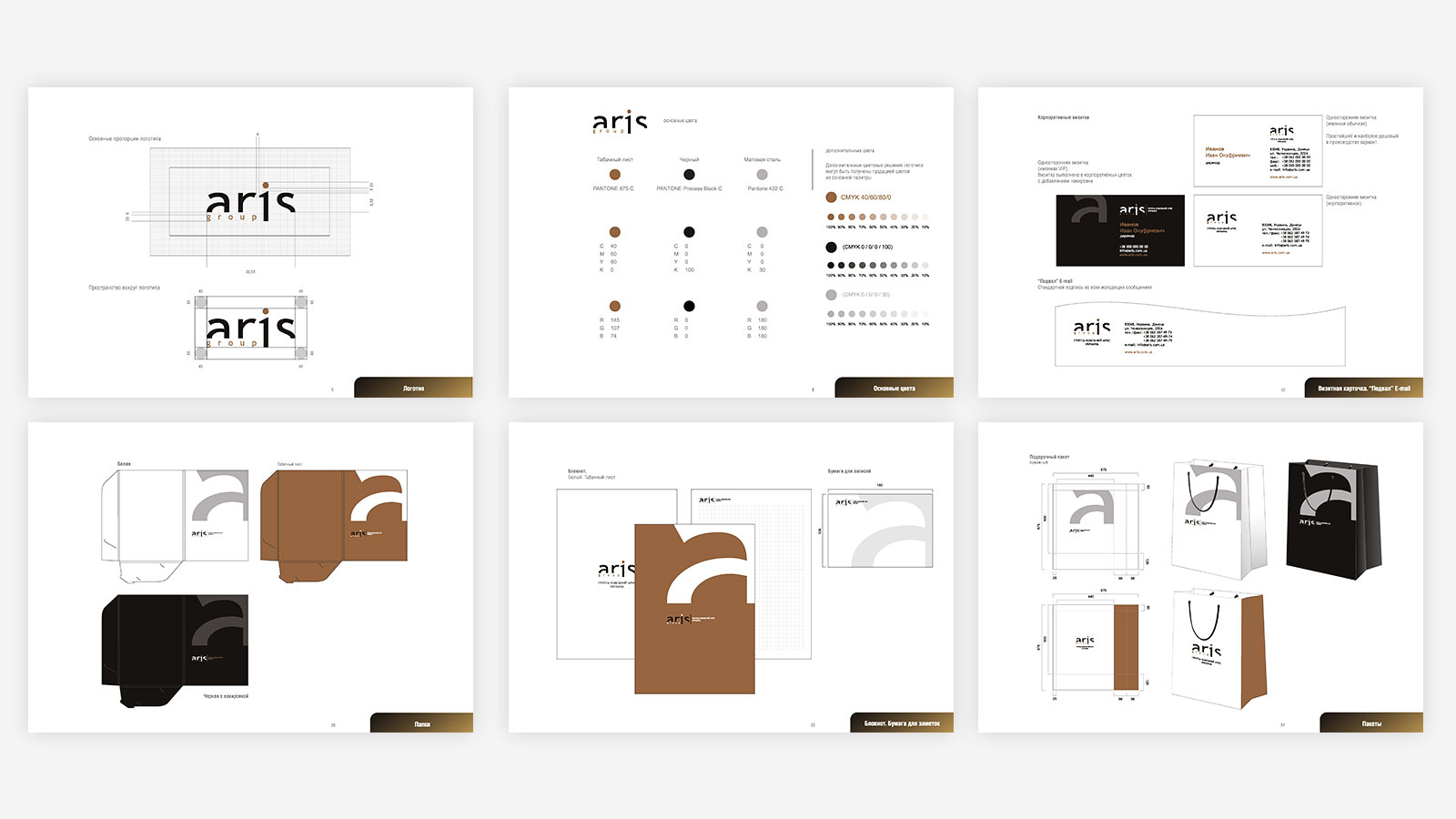Select the black VIP business card
Viewport: 1456px width, 819px height.
pyautogui.click(x=1120, y=230)
